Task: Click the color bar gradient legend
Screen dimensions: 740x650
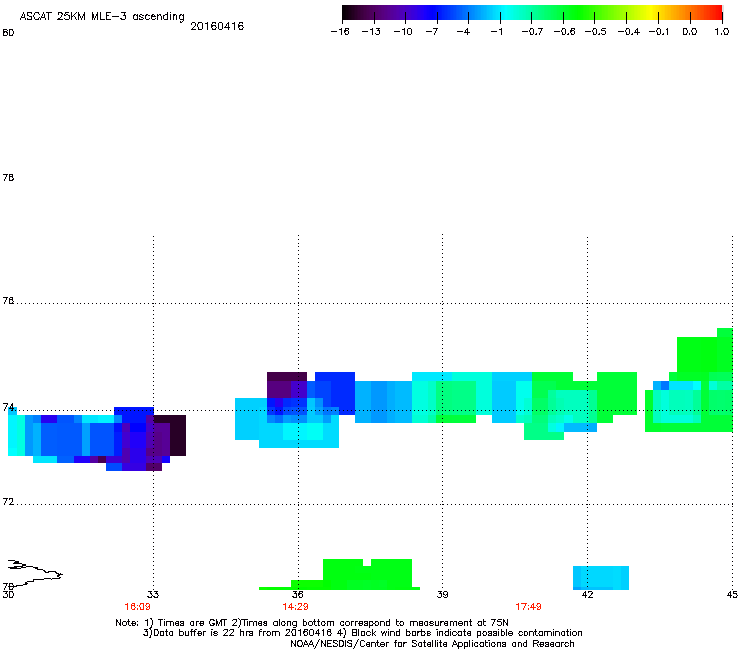Action: [532, 13]
